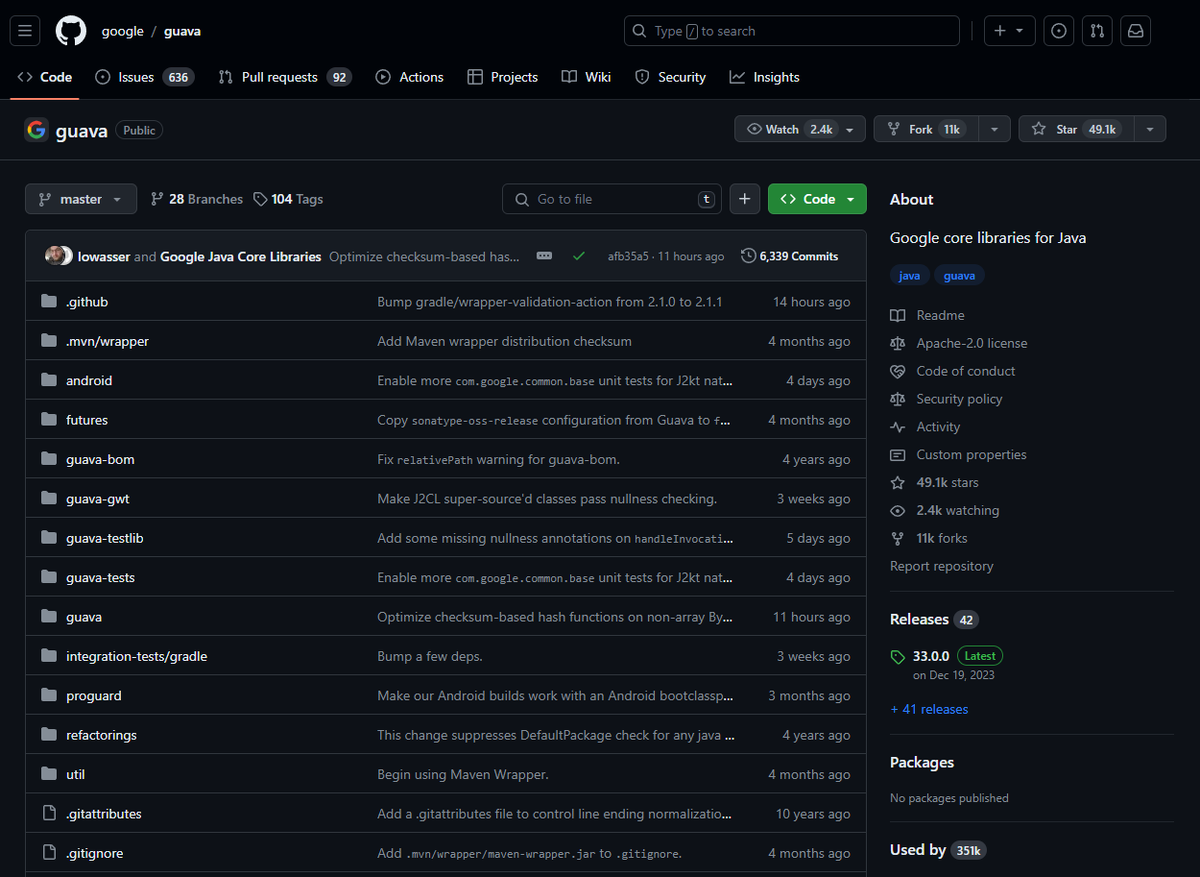Open the notifications inbox icon
The height and width of the screenshot is (877, 1200).
click(x=1135, y=31)
